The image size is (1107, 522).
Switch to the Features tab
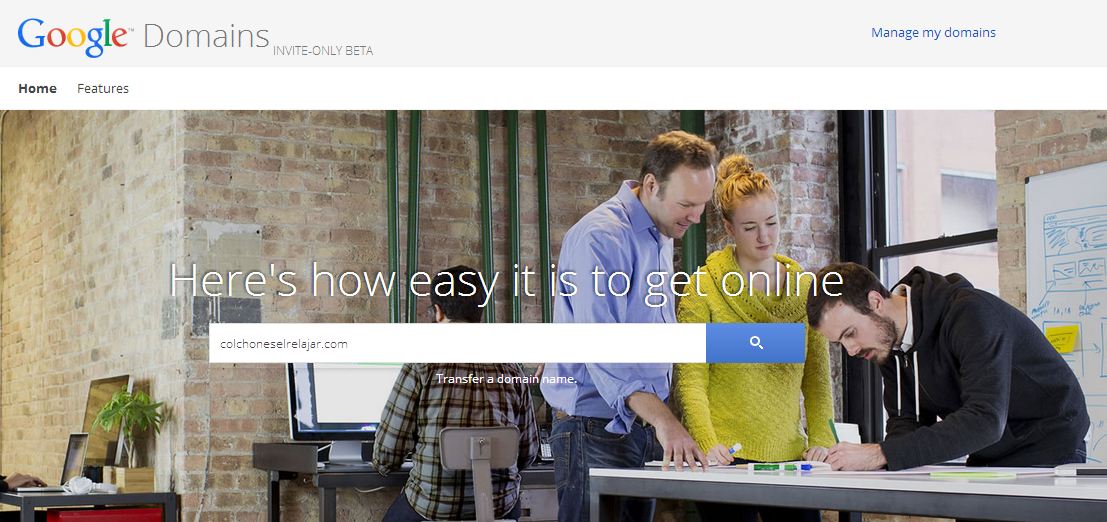[x=103, y=88]
